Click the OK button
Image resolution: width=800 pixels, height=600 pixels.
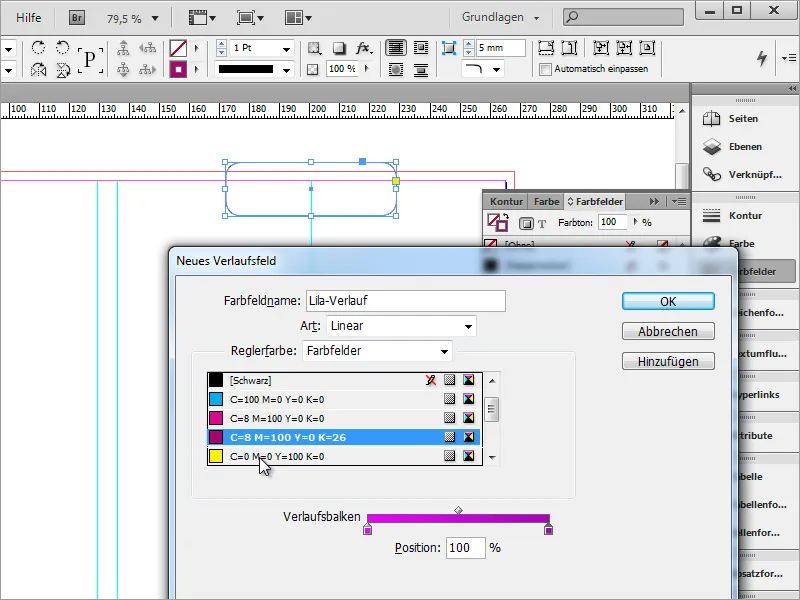pos(668,302)
